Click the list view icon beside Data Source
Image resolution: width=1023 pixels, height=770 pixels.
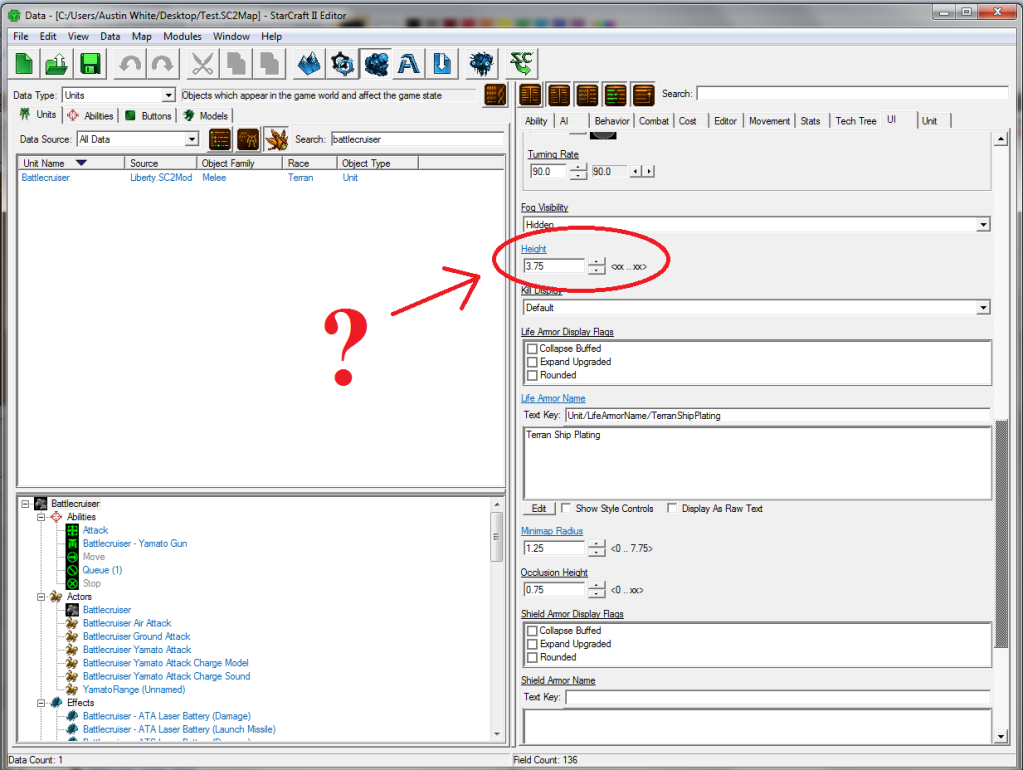(220, 139)
